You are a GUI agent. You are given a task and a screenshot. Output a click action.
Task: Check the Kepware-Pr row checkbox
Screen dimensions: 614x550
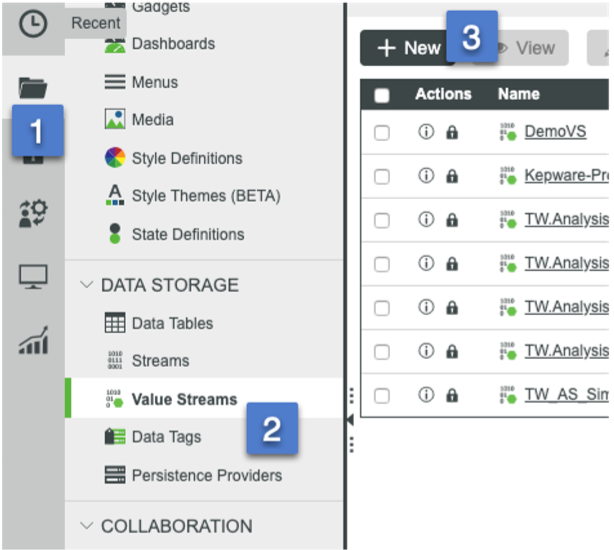pyautogui.click(x=382, y=177)
